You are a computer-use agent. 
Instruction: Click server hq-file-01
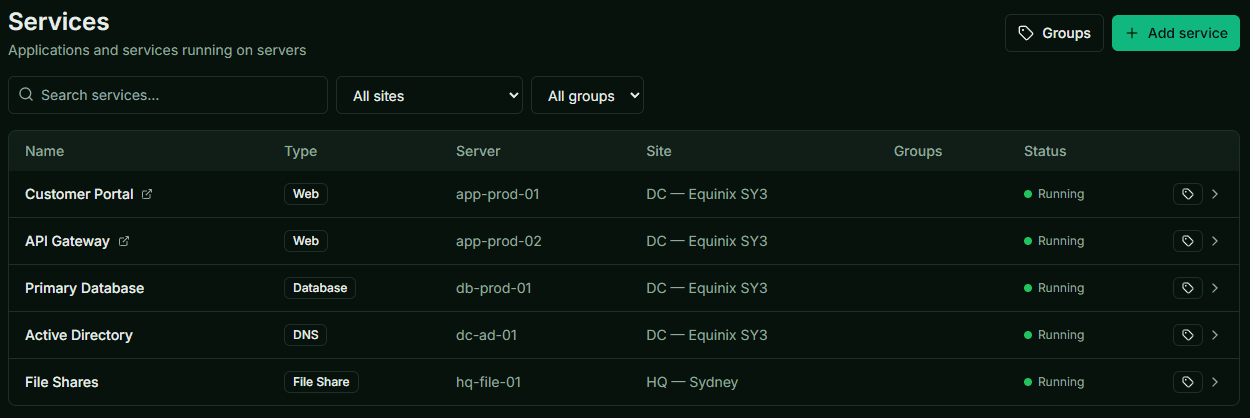pos(488,382)
